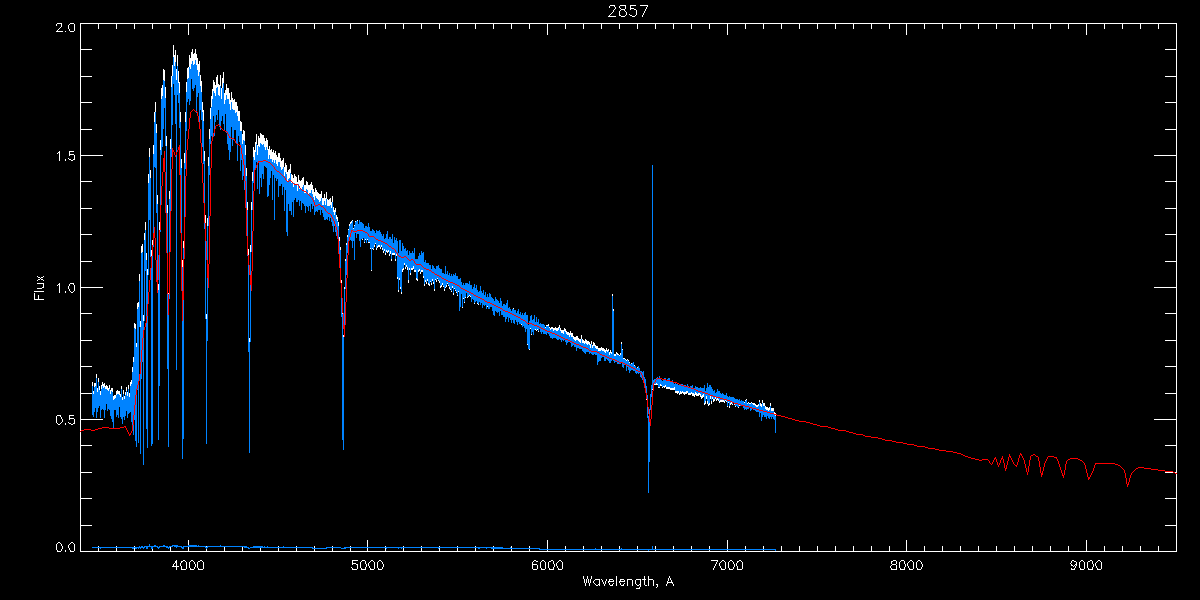The height and width of the screenshot is (600, 1200).
Task: Click the 1.0 y-axis tick label
Action: [x=65, y=288]
